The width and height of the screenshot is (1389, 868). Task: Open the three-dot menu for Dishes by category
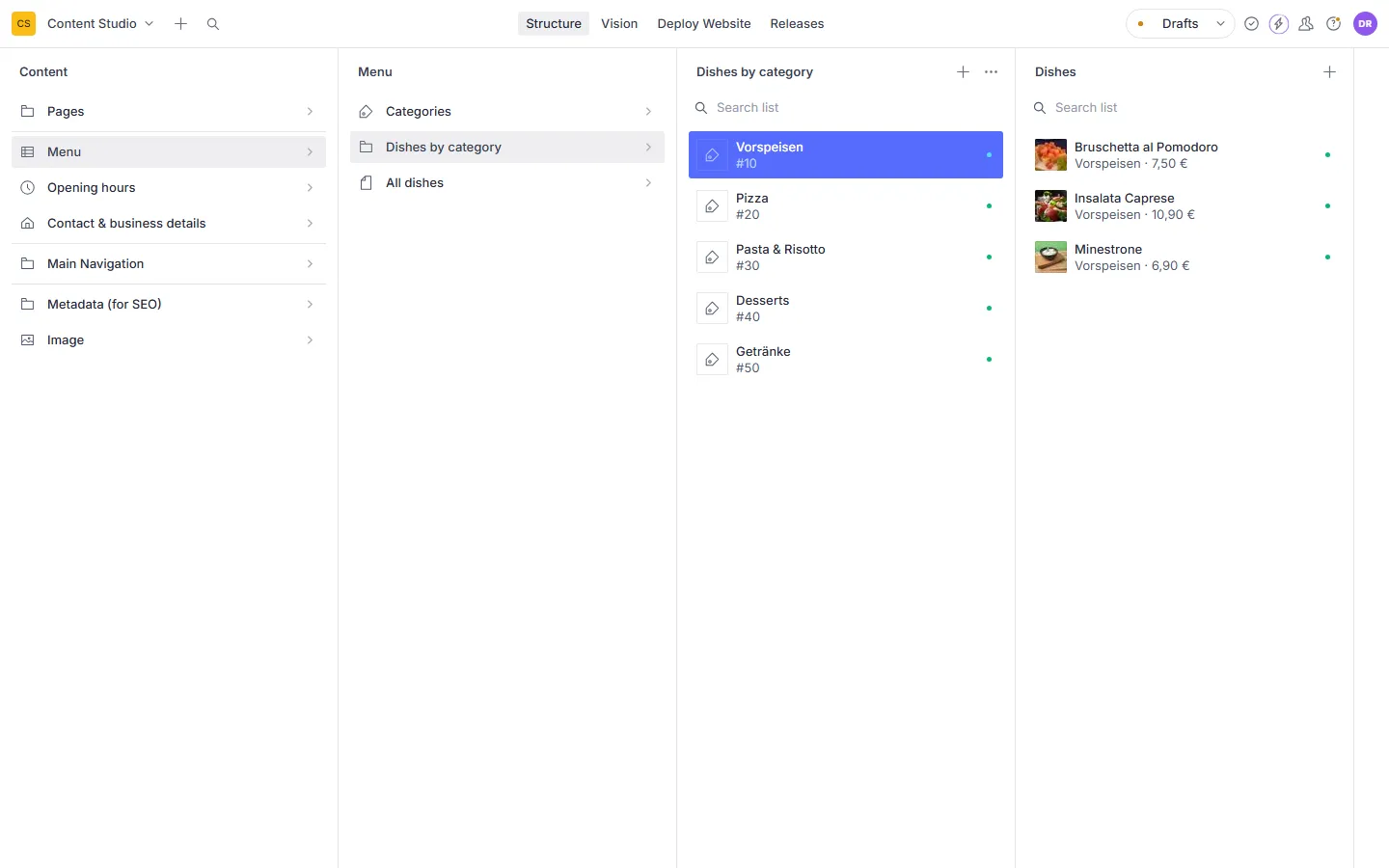point(991,71)
